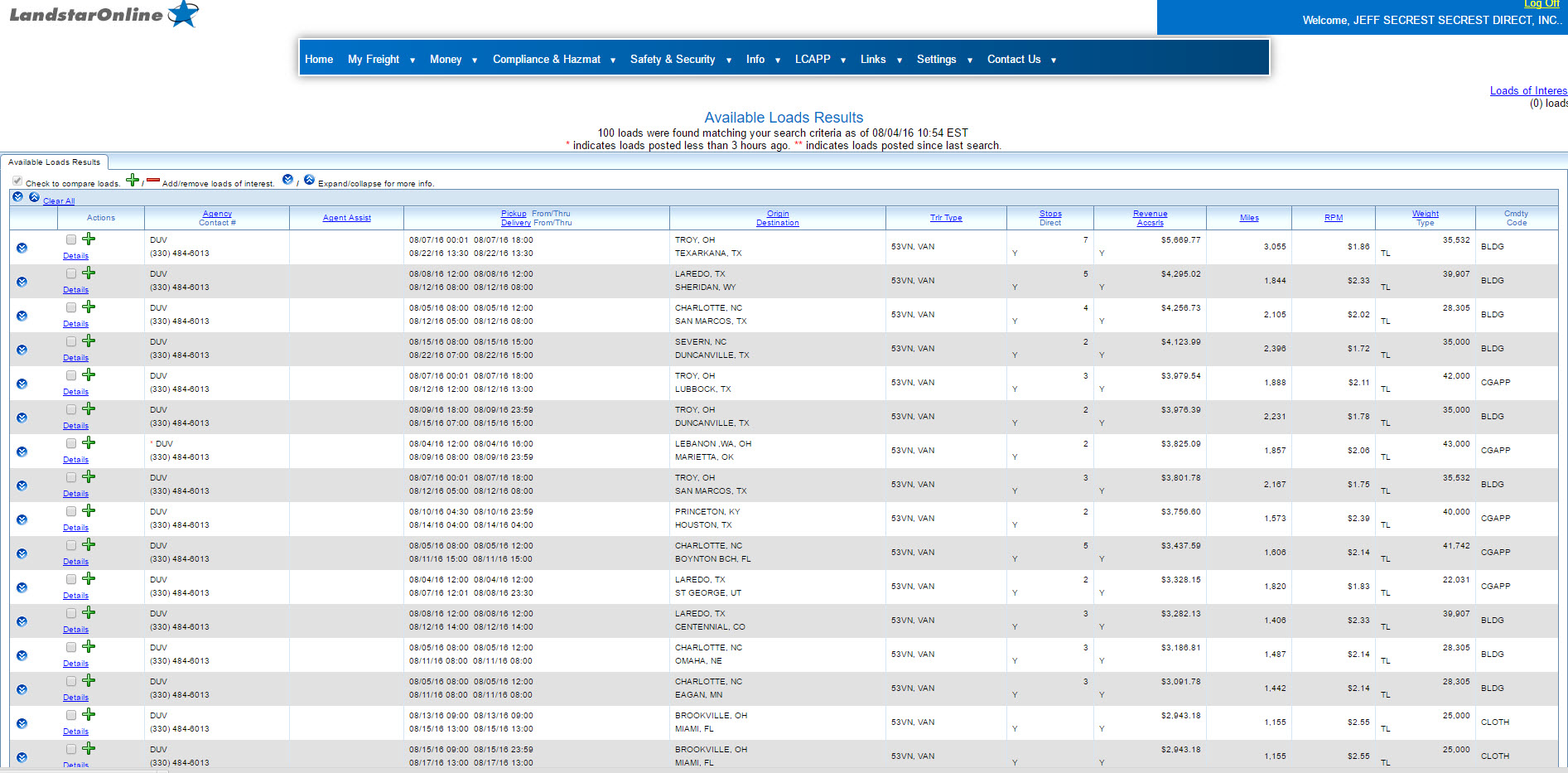The image size is (1568, 773).
Task: Add the SEVERN, NC load with its green plus
Action: pyautogui.click(x=89, y=340)
